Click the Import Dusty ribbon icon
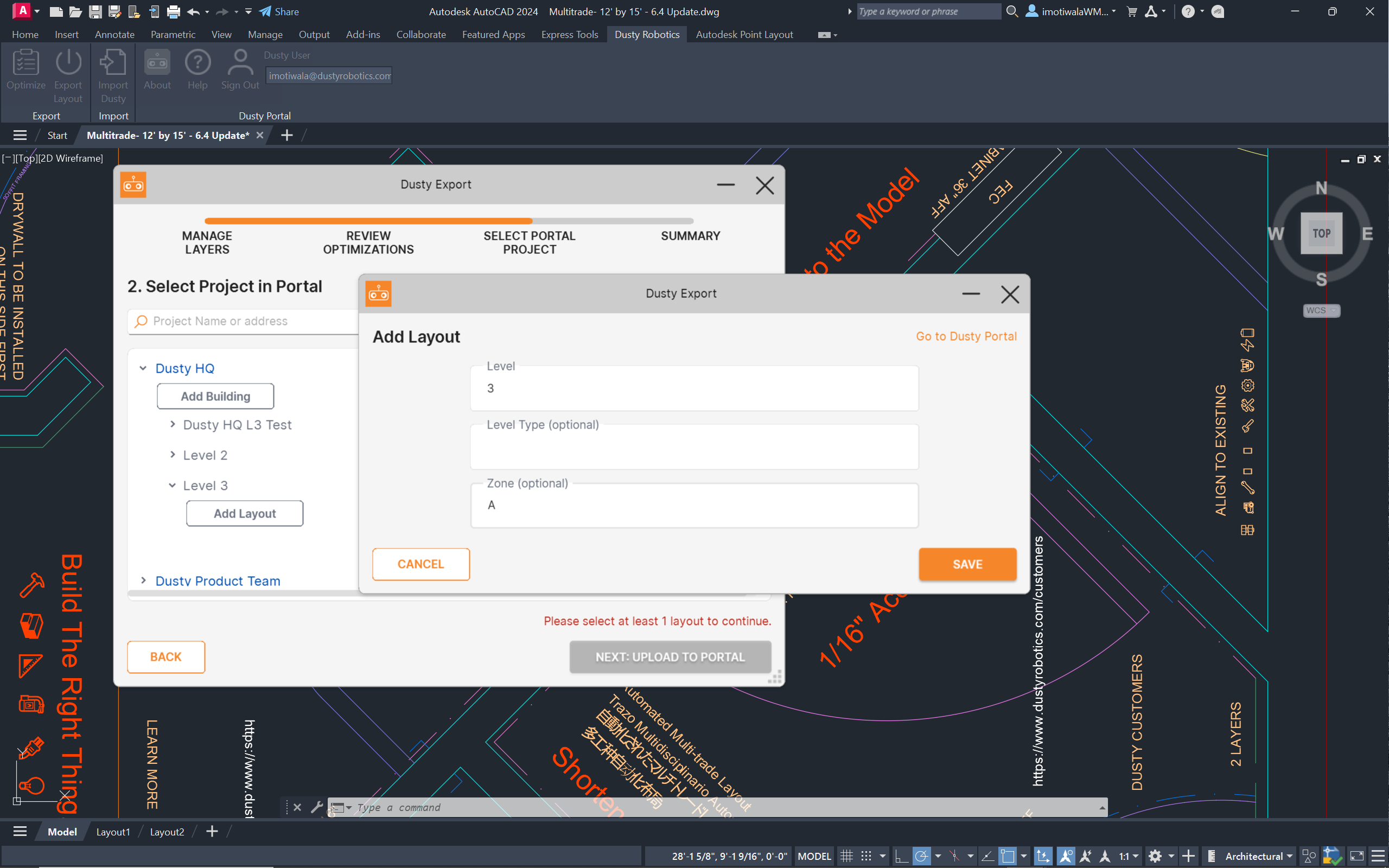 point(113,62)
